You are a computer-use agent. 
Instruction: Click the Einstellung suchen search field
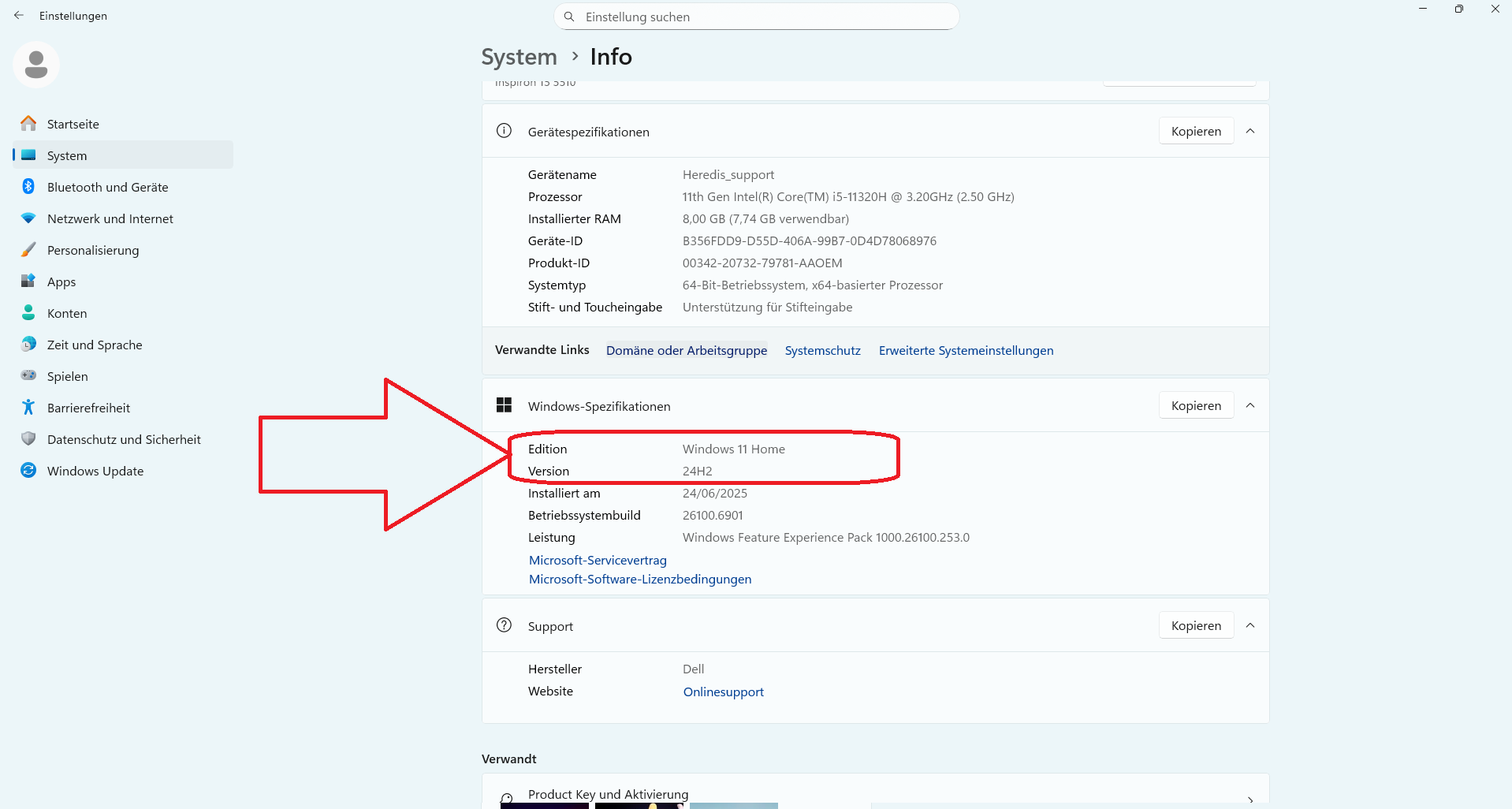click(x=757, y=17)
